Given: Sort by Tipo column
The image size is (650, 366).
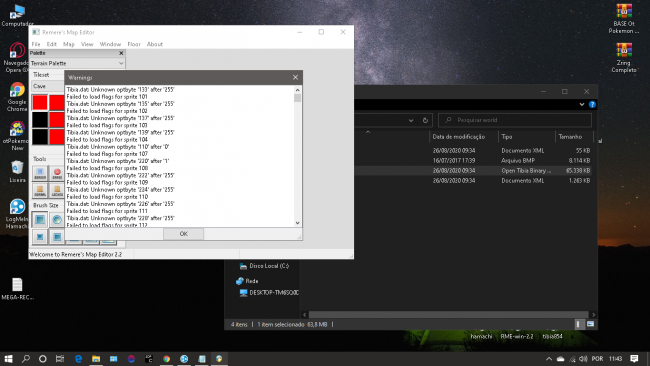Looking at the screenshot, I should [x=507, y=137].
